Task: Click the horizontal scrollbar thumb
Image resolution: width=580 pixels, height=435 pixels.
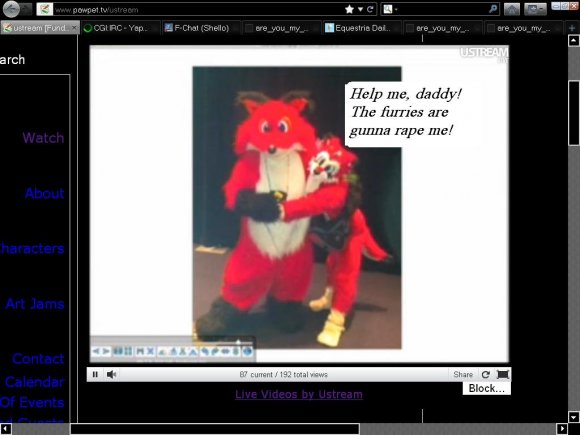Action: [215, 429]
